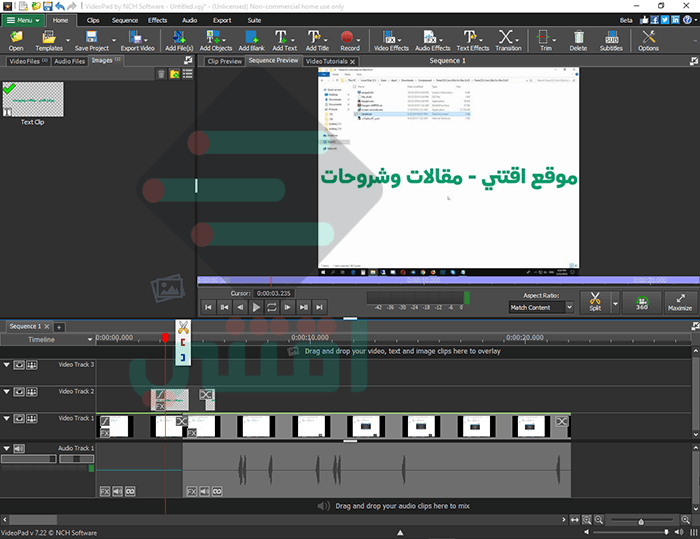
Task: Open the Export ribbon tab
Action: tap(222, 20)
